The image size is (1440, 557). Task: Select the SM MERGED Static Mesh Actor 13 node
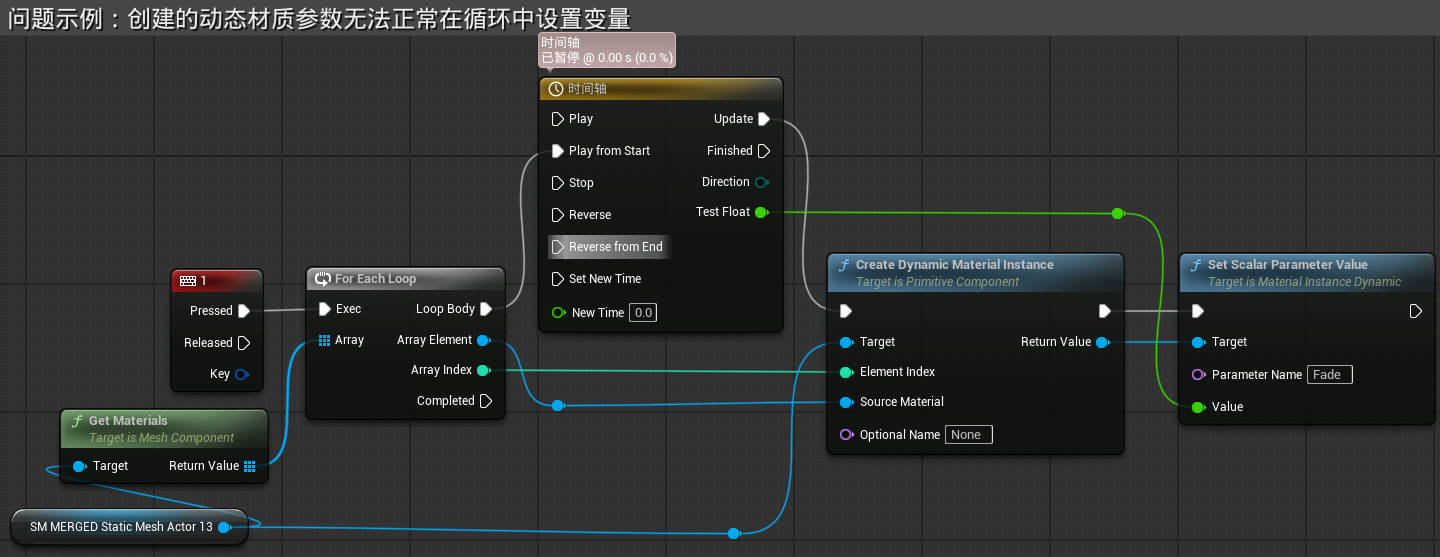pos(121,527)
